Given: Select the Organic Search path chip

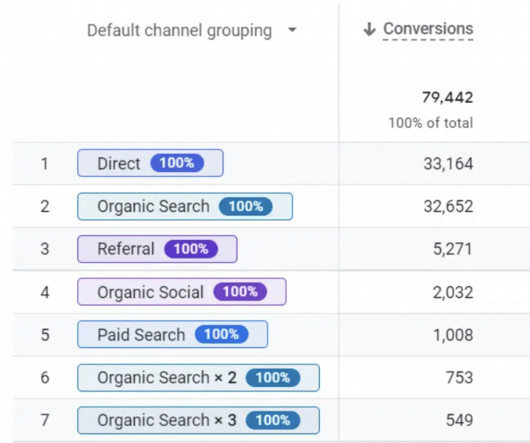Looking at the screenshot, I should click(185, 206).
